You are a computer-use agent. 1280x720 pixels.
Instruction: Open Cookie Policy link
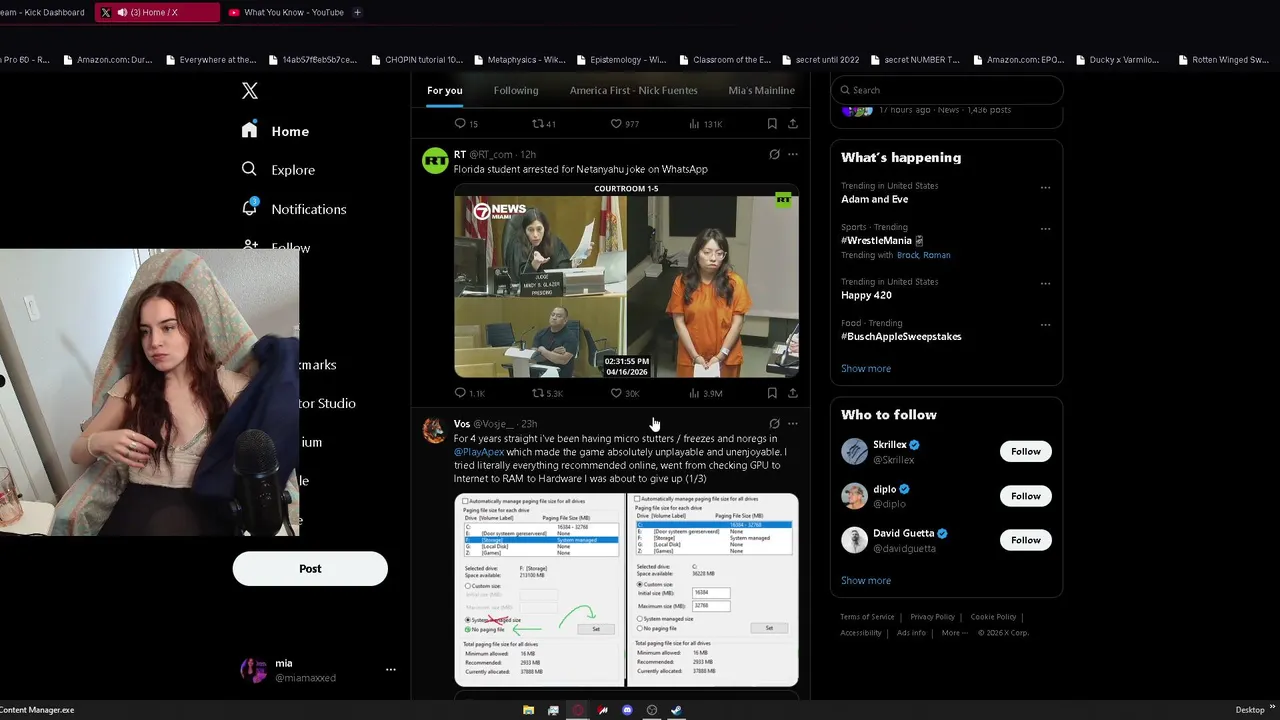pos(993,617)
